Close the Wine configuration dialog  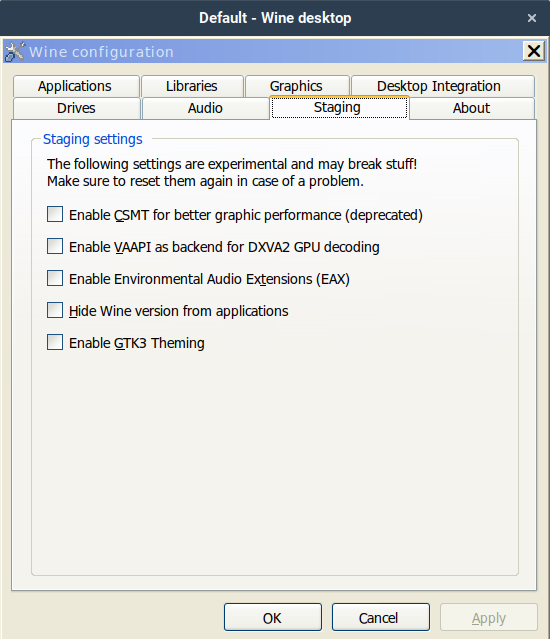(534, 51)
